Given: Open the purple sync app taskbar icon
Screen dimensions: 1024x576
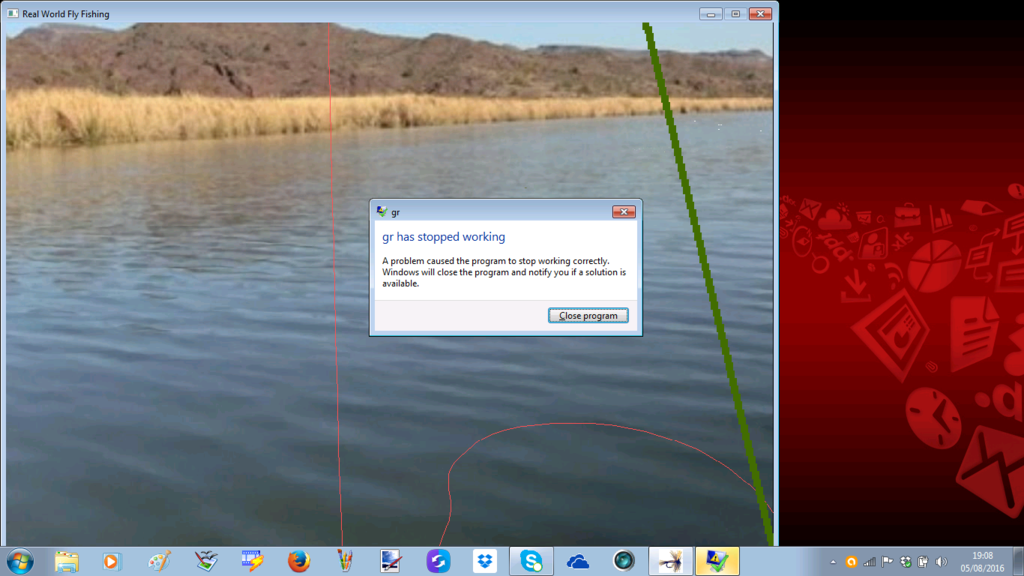Looking at the screenshot, I should coord(438,561).
